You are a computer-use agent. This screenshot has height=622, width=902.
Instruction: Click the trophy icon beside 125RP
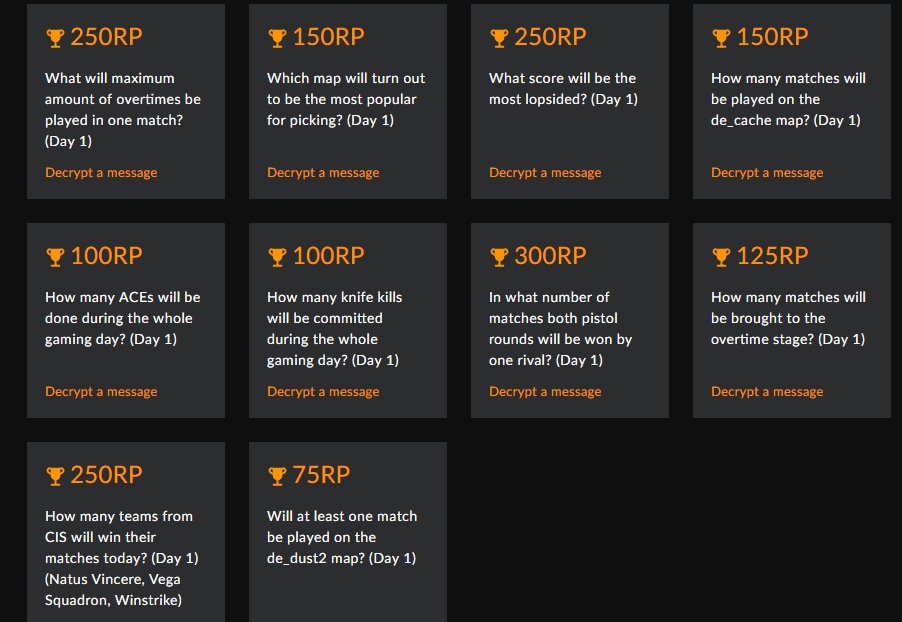click(721, 257)
